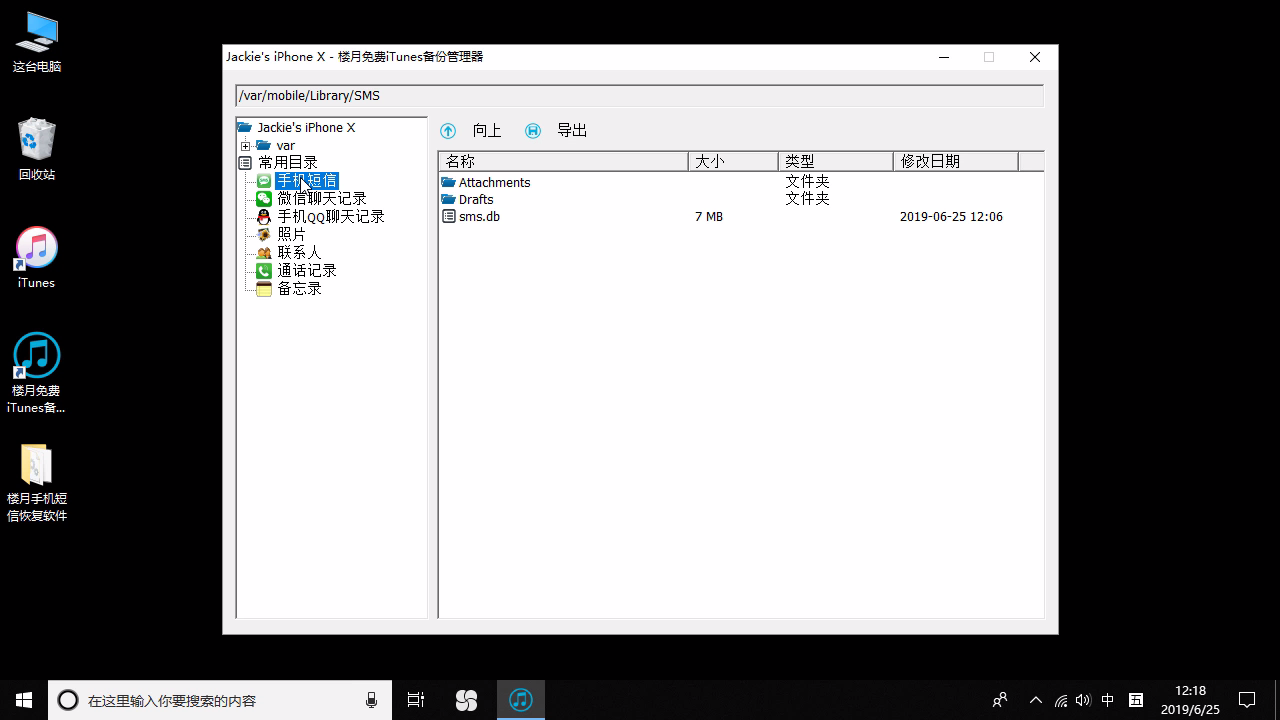Screen dimensions: 1280x720
Task: Show hidden system tray icons
Action: [1036, 700]
